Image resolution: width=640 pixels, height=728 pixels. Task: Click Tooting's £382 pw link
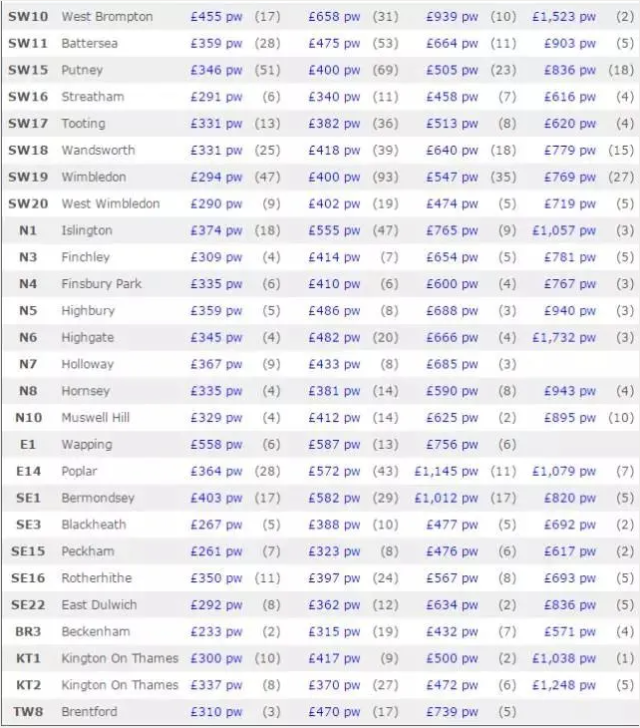335,124
